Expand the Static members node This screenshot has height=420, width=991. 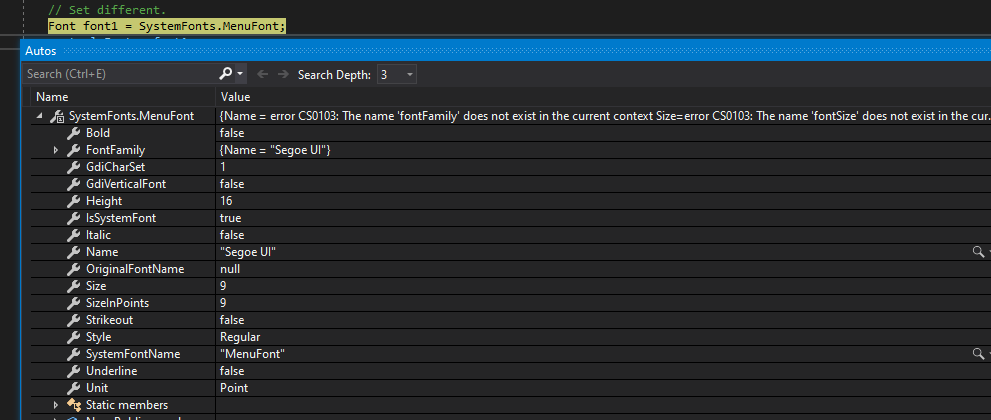click(x=56, y=405)
